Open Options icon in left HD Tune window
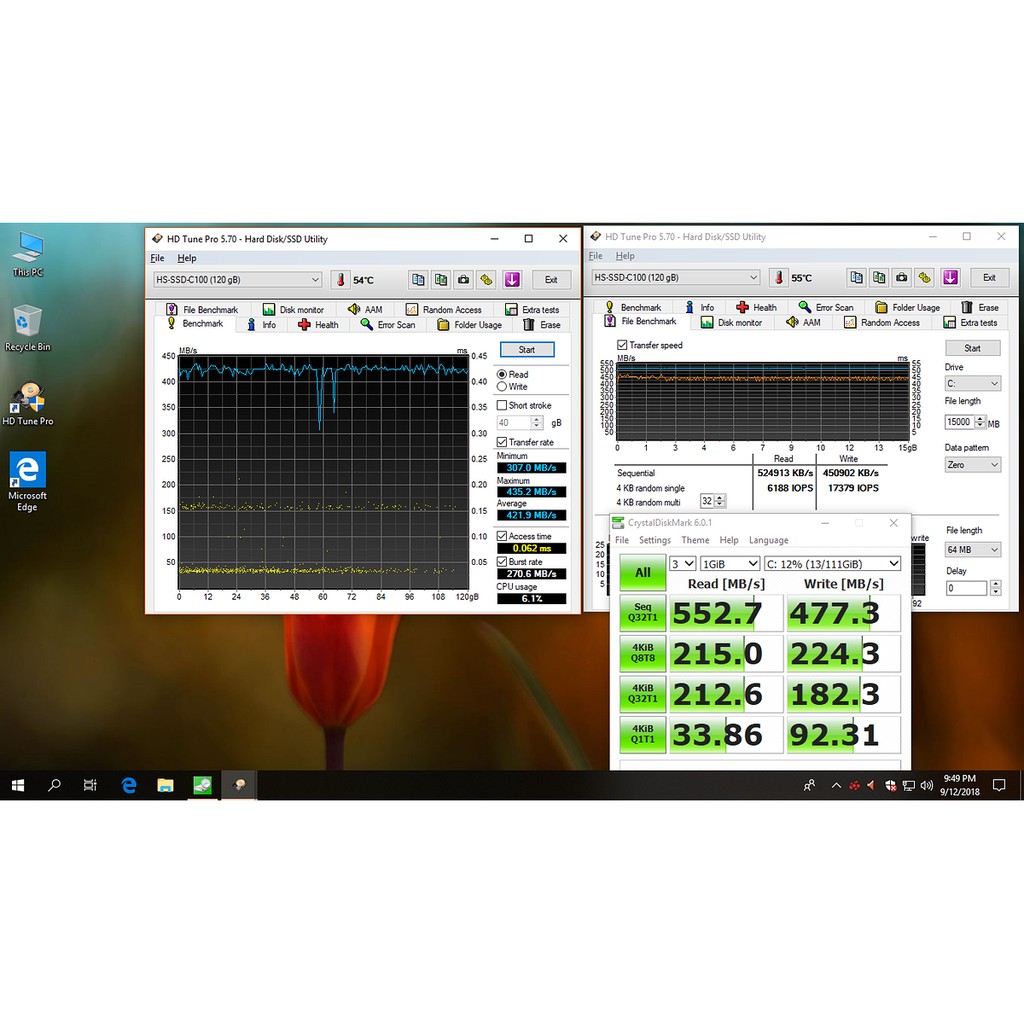1024x1024 pixels. click(x=486, y=280)
